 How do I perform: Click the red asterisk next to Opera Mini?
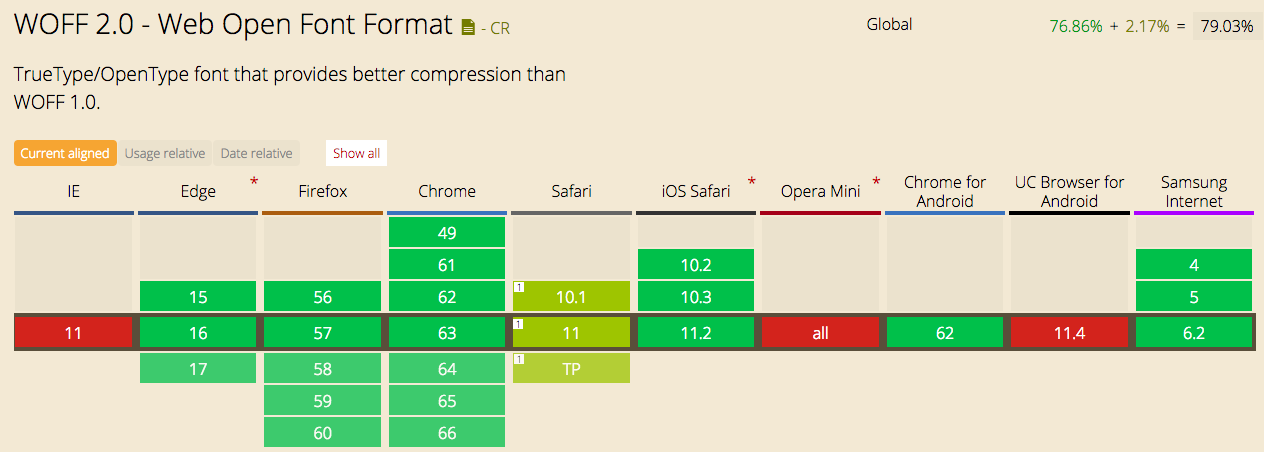876,183
